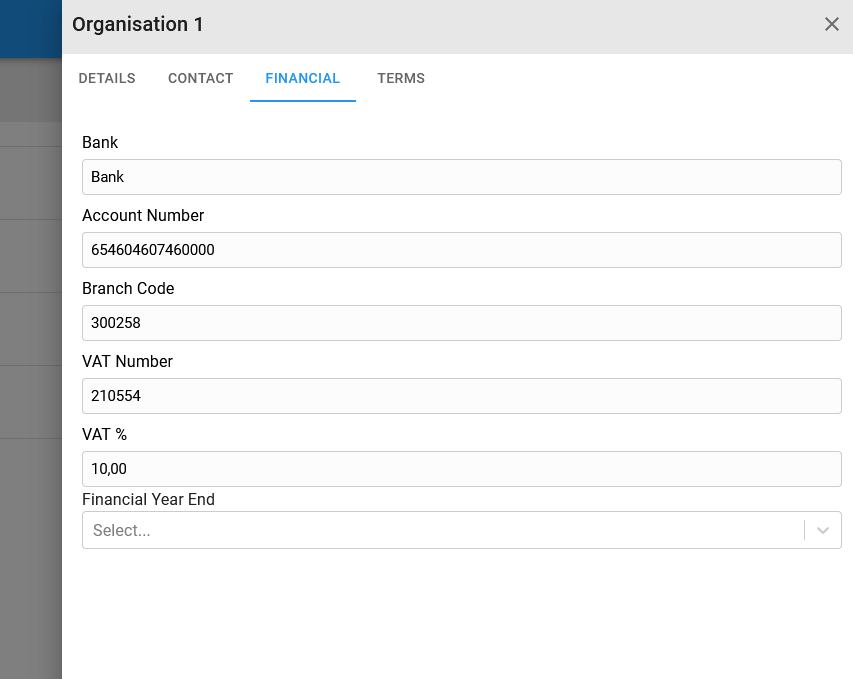
Task: Expand Financial Year End using chevron arrow
Action: [x=823, y=530]
